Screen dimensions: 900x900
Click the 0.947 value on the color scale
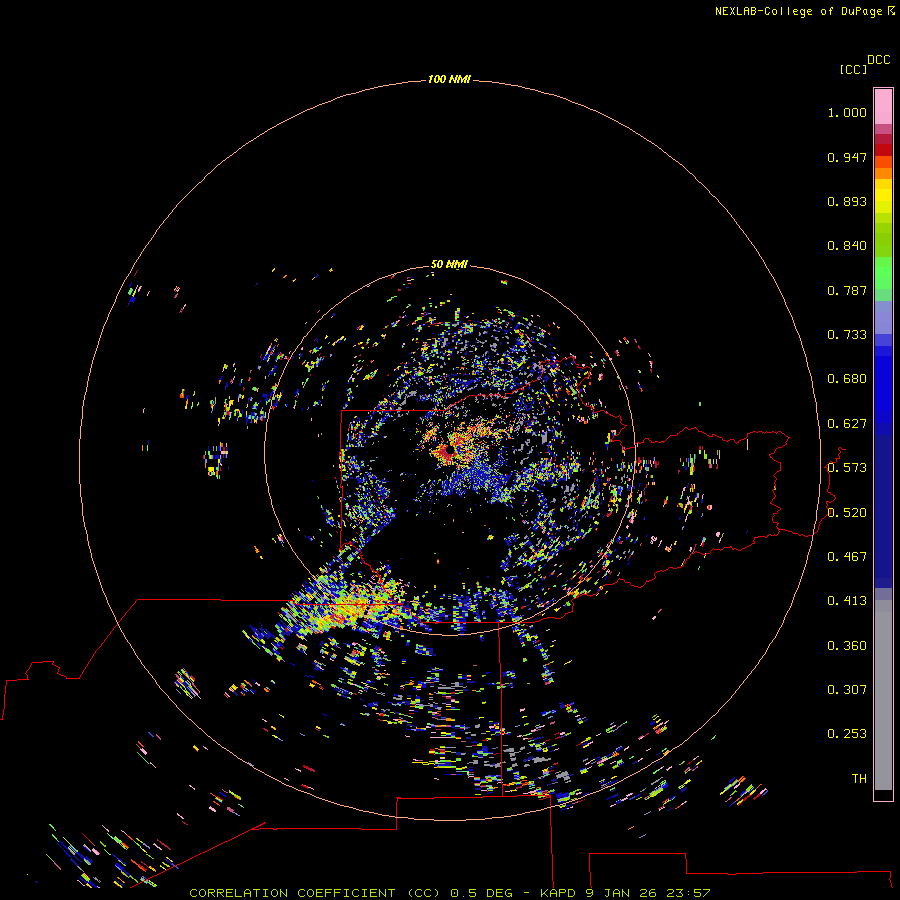[x=847, y=157]
